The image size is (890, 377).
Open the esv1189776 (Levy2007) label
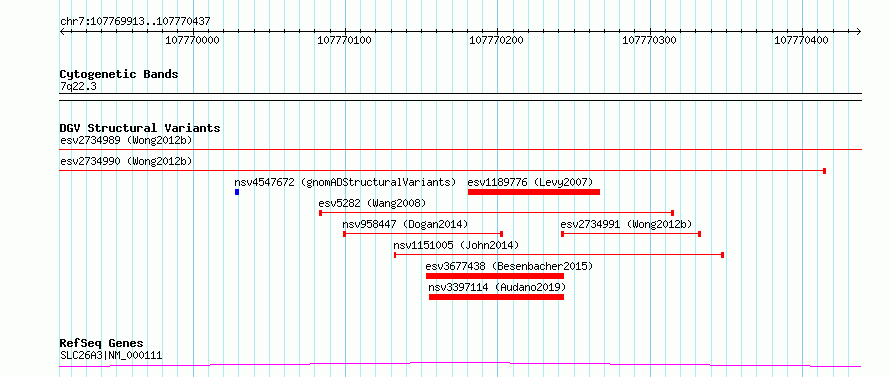[530, 182]
